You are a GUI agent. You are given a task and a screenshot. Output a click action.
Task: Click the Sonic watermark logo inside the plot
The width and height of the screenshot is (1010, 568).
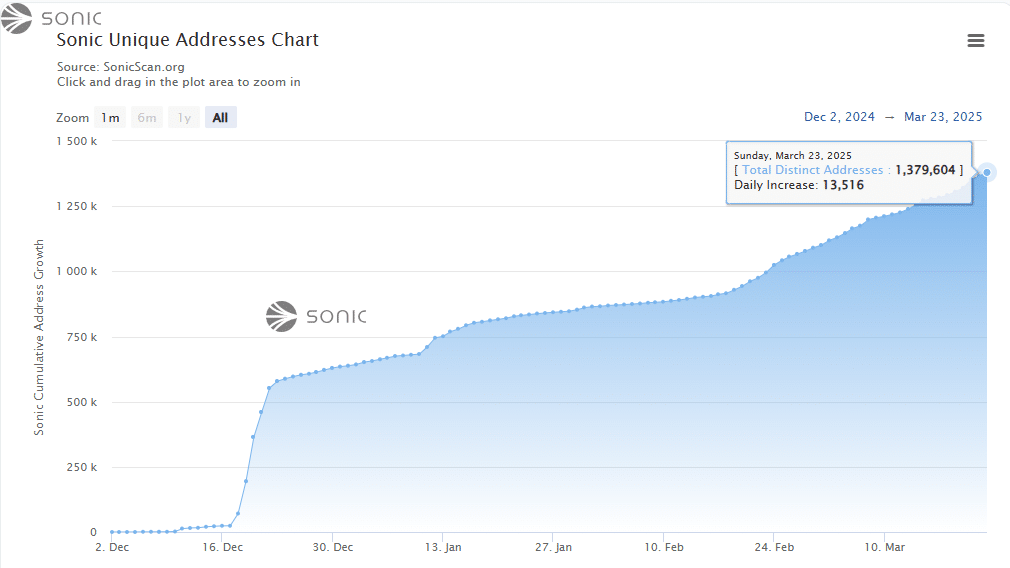pos(316,316)
